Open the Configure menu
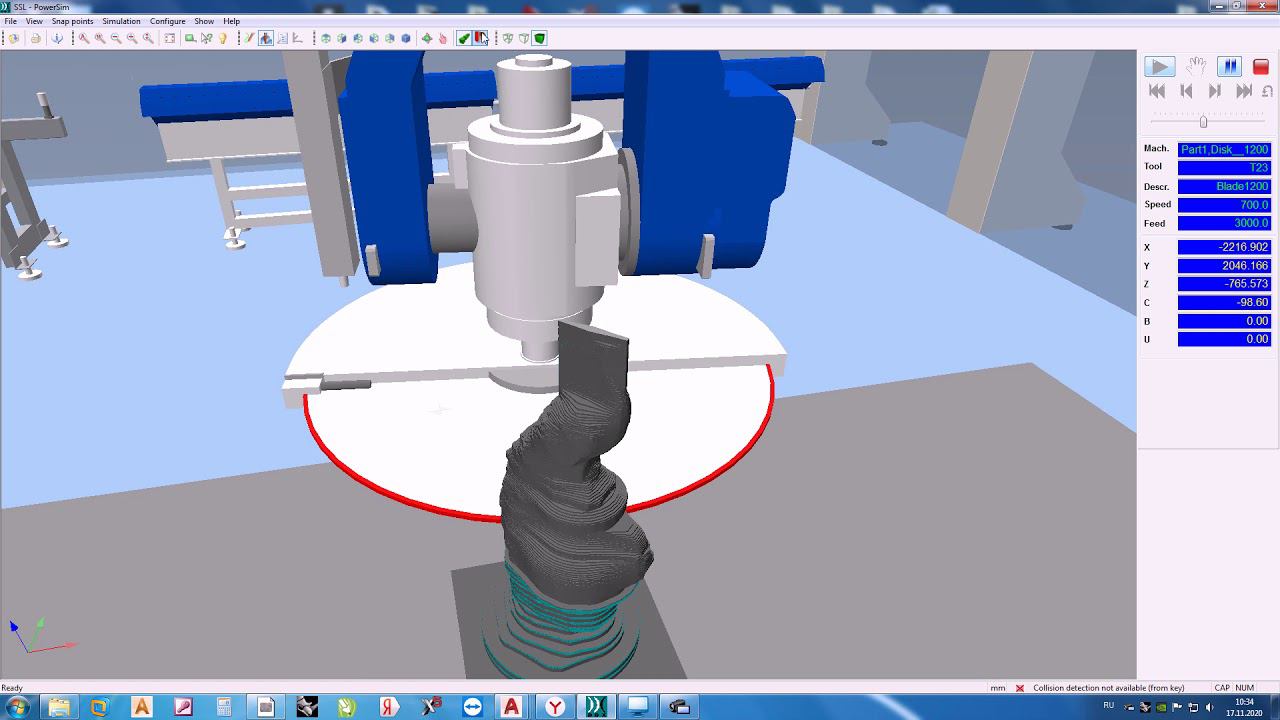Image resolution: width=1280 pixels, height=720 pixels. [168, 21]
